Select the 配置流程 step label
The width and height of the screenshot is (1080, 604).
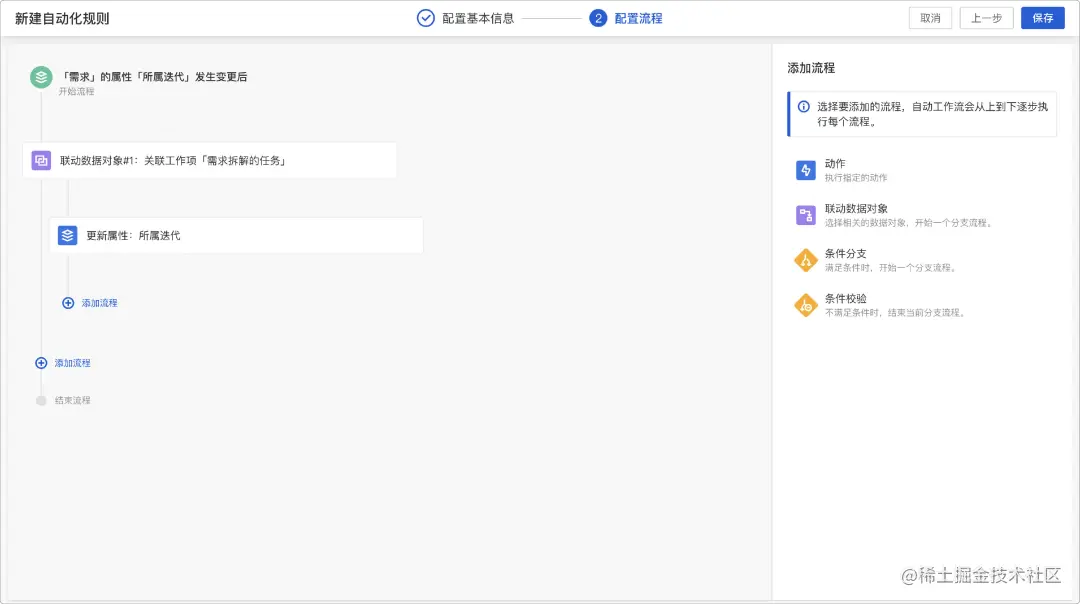point(638,19)
